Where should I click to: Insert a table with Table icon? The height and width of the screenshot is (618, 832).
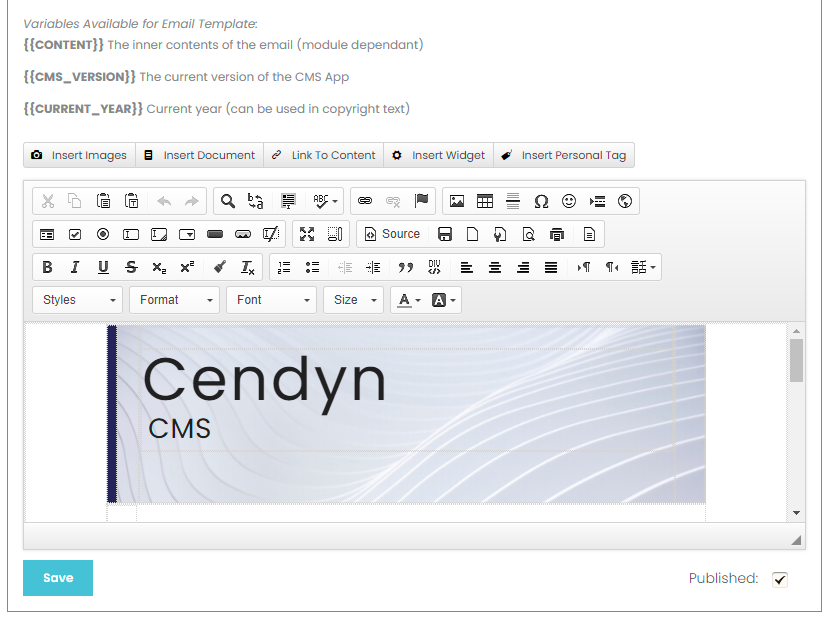click(485, 201)
